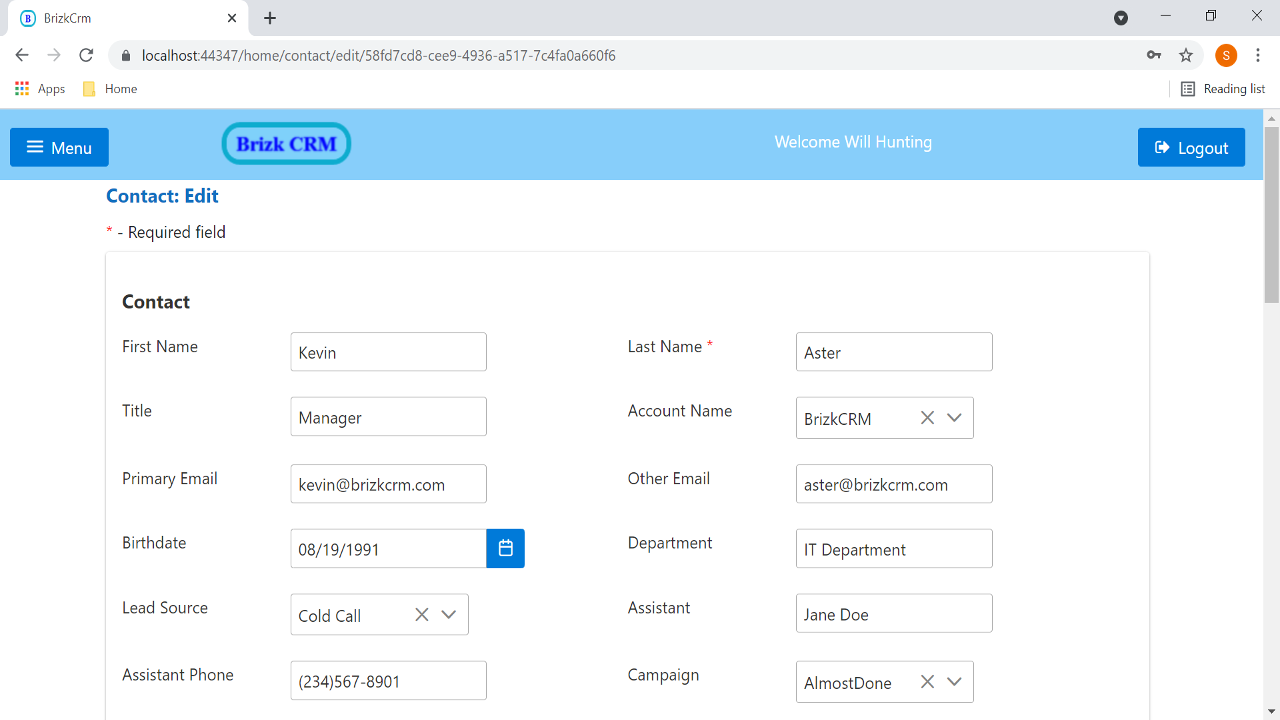The height and width of the screenshot is (720, 1280).
Task: Expand the Account Name dropdown
Action: pos(954,418)
